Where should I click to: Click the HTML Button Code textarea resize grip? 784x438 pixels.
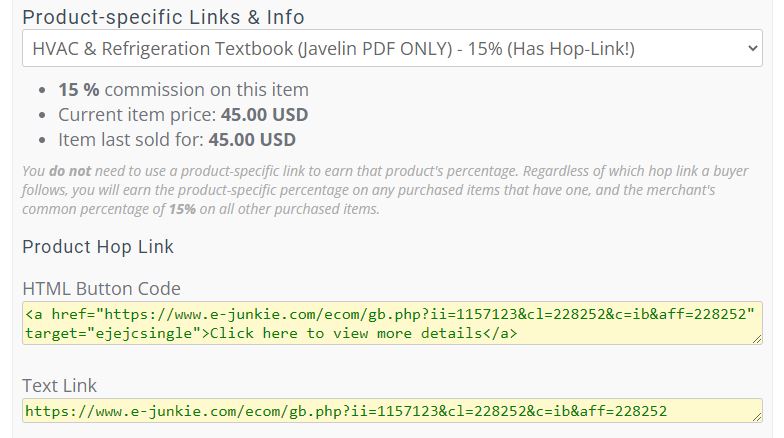point(757,339)
